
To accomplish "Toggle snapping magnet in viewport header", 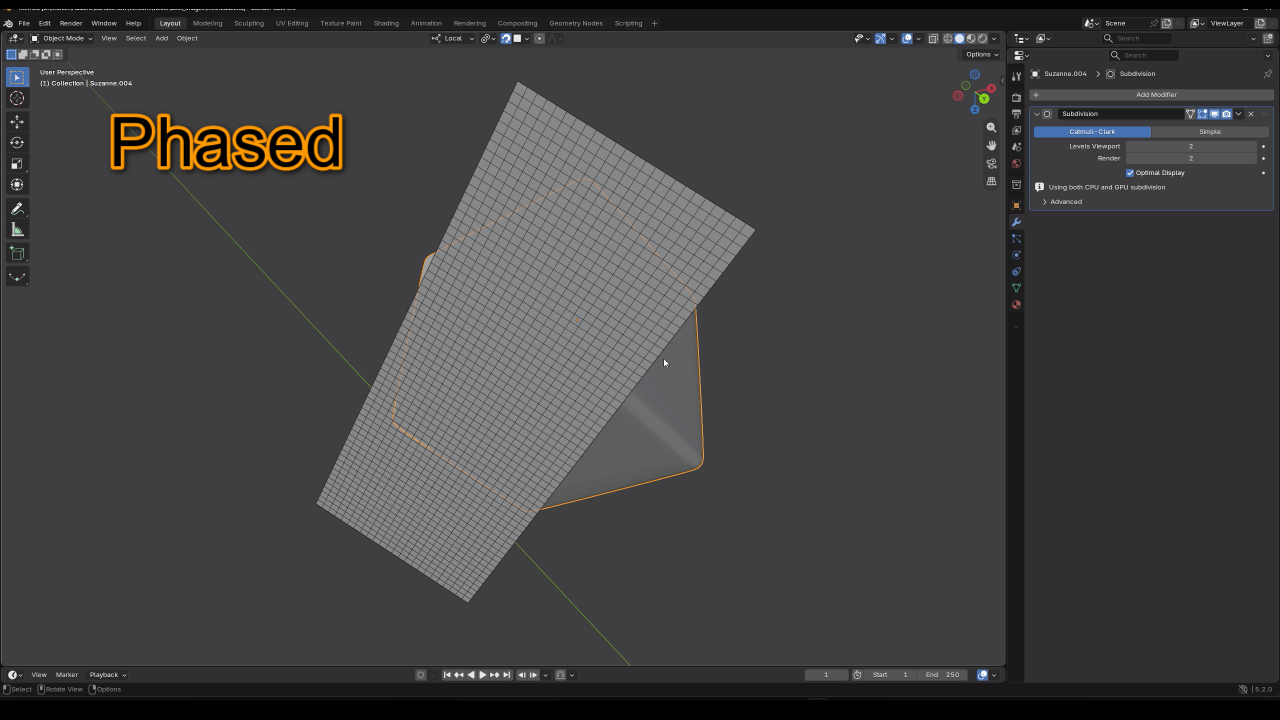I will pos(506,39).
